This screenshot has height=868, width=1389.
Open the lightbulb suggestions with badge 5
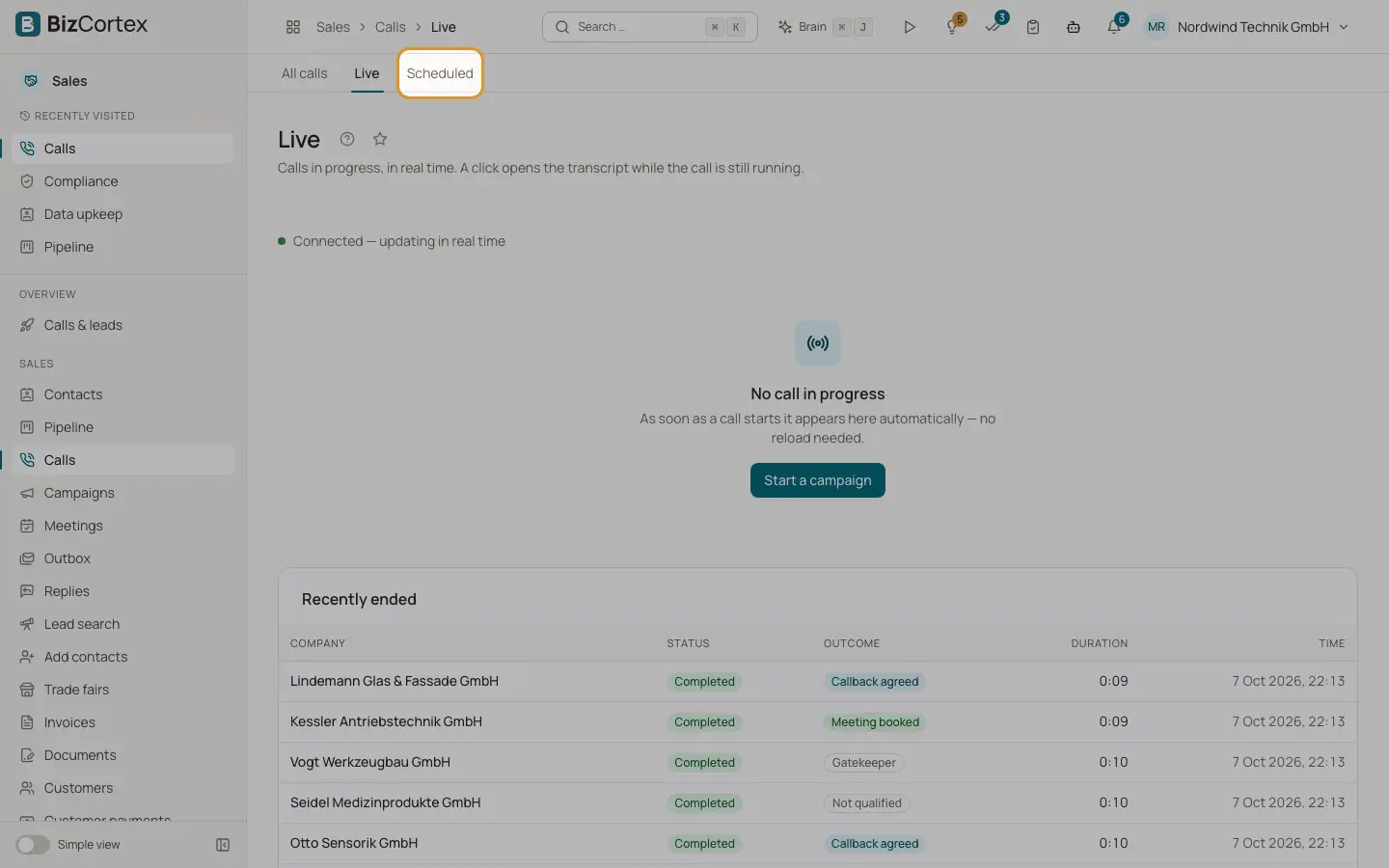pos(952,27)
